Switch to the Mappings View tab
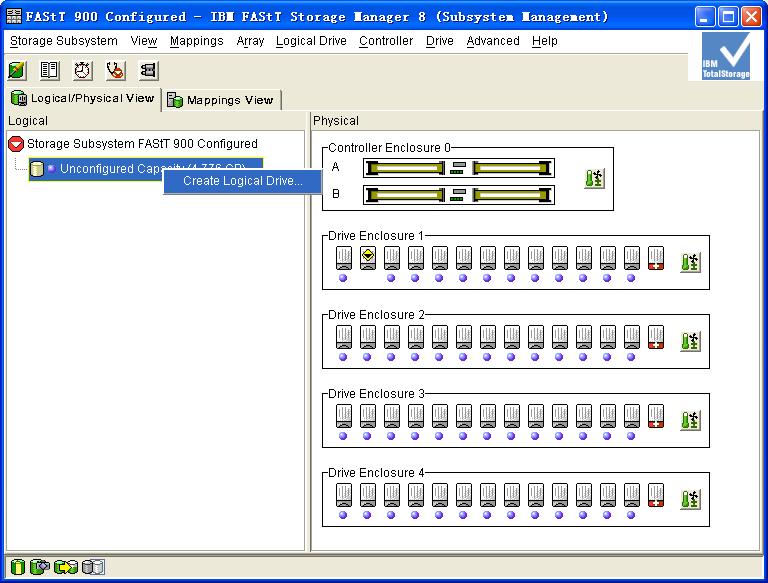 [222, 100]
